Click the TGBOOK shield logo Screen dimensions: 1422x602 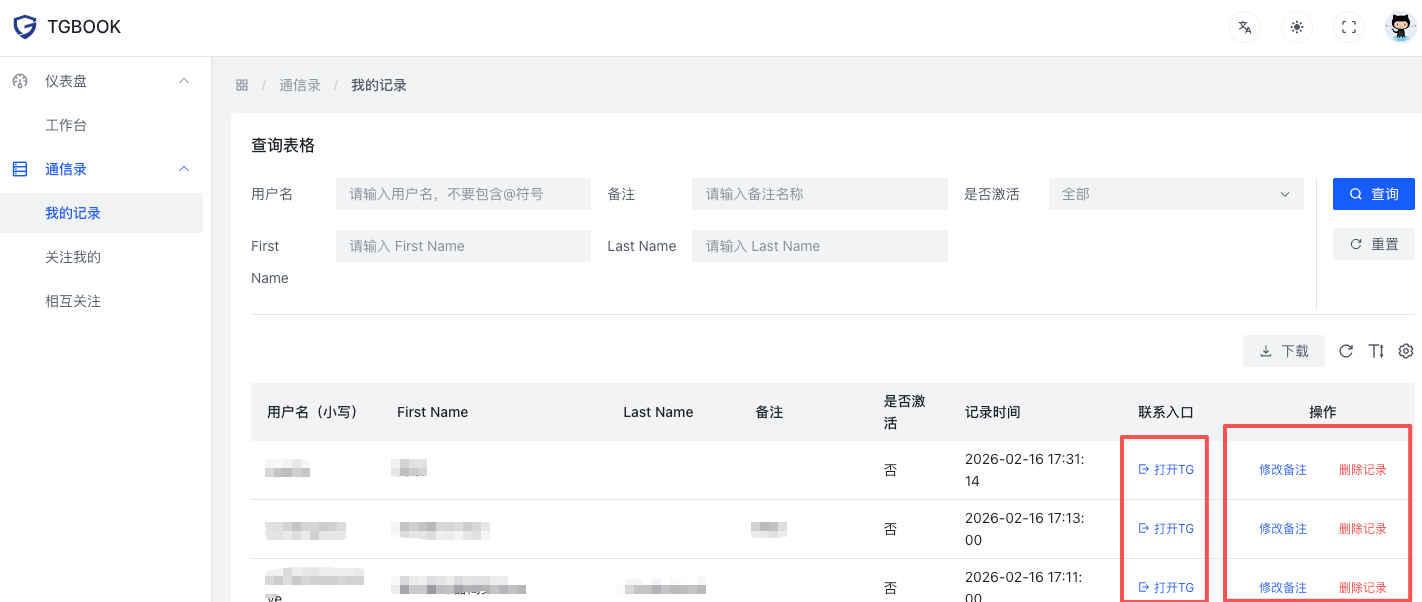pyautogui.click(x=25, y=27)
